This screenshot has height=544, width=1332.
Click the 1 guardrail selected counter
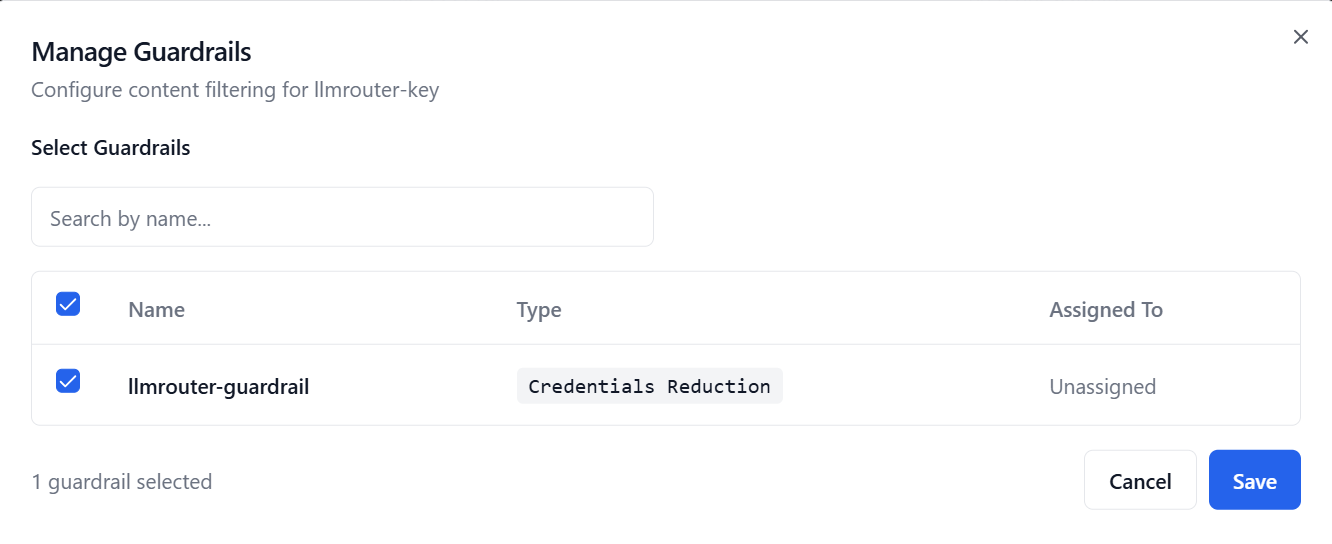coord(122,482)
